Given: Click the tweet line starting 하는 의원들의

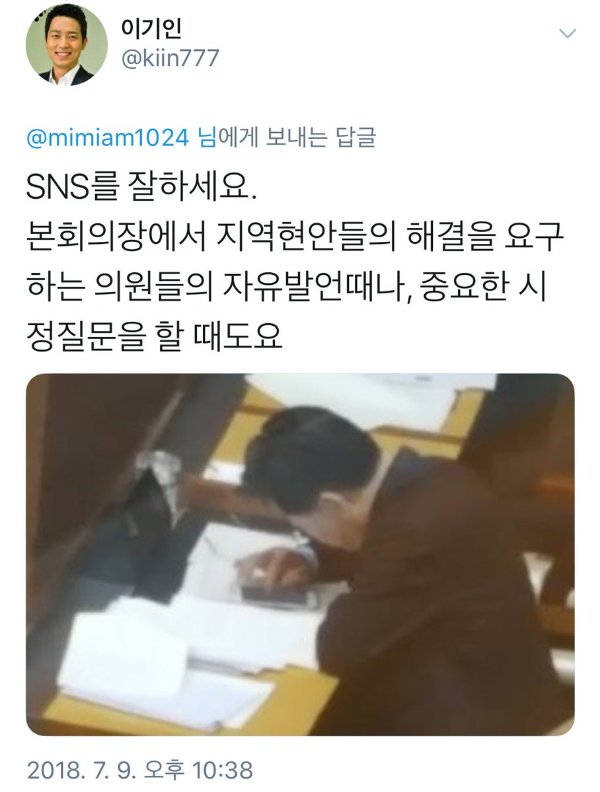Looking at the screenshot, I should click(286, 287).
